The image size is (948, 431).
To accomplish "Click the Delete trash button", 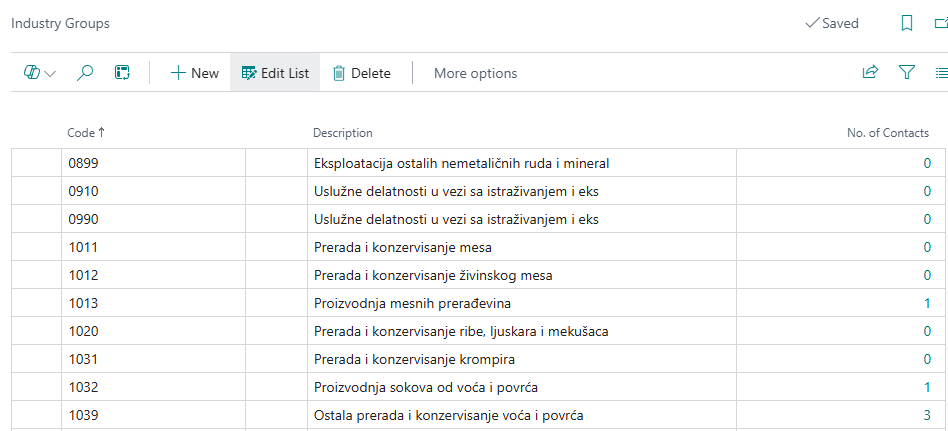I will pyautogui.click(x=361, y=73).
